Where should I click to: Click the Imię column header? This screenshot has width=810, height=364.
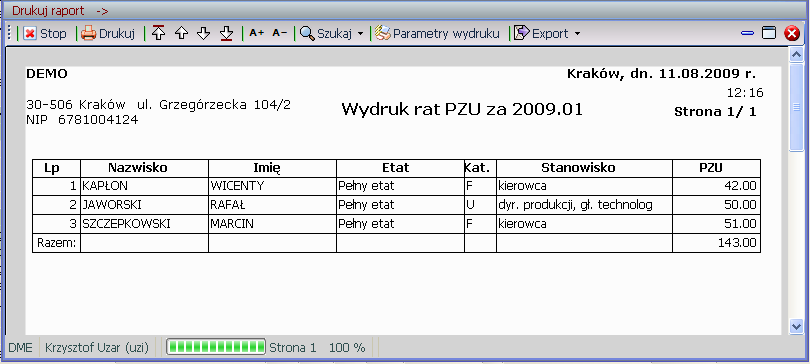(x=273, y=168)
